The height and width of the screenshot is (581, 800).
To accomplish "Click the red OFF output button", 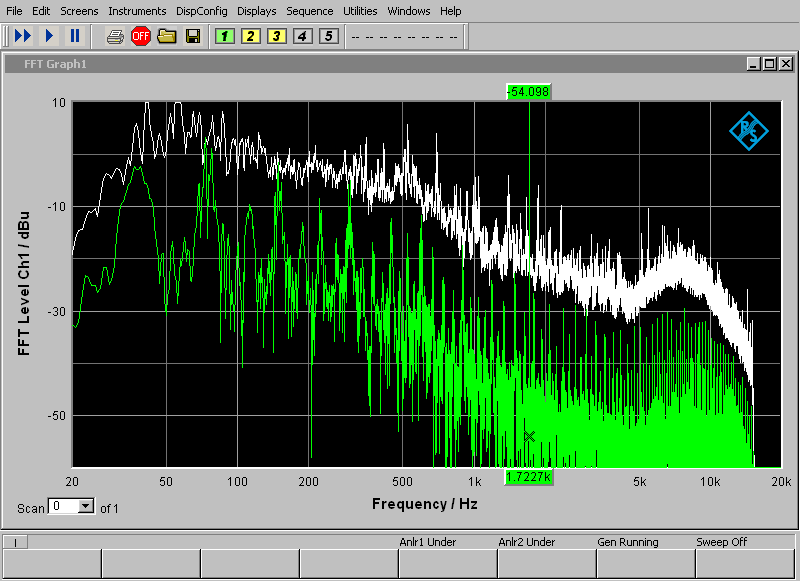I will [x=140, y=37].
